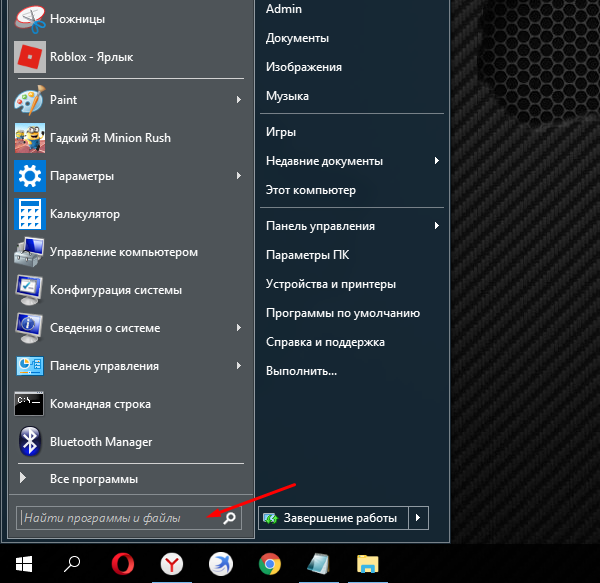Open Игры from the Start menu

pyautogui.click(x=281, y=132)
